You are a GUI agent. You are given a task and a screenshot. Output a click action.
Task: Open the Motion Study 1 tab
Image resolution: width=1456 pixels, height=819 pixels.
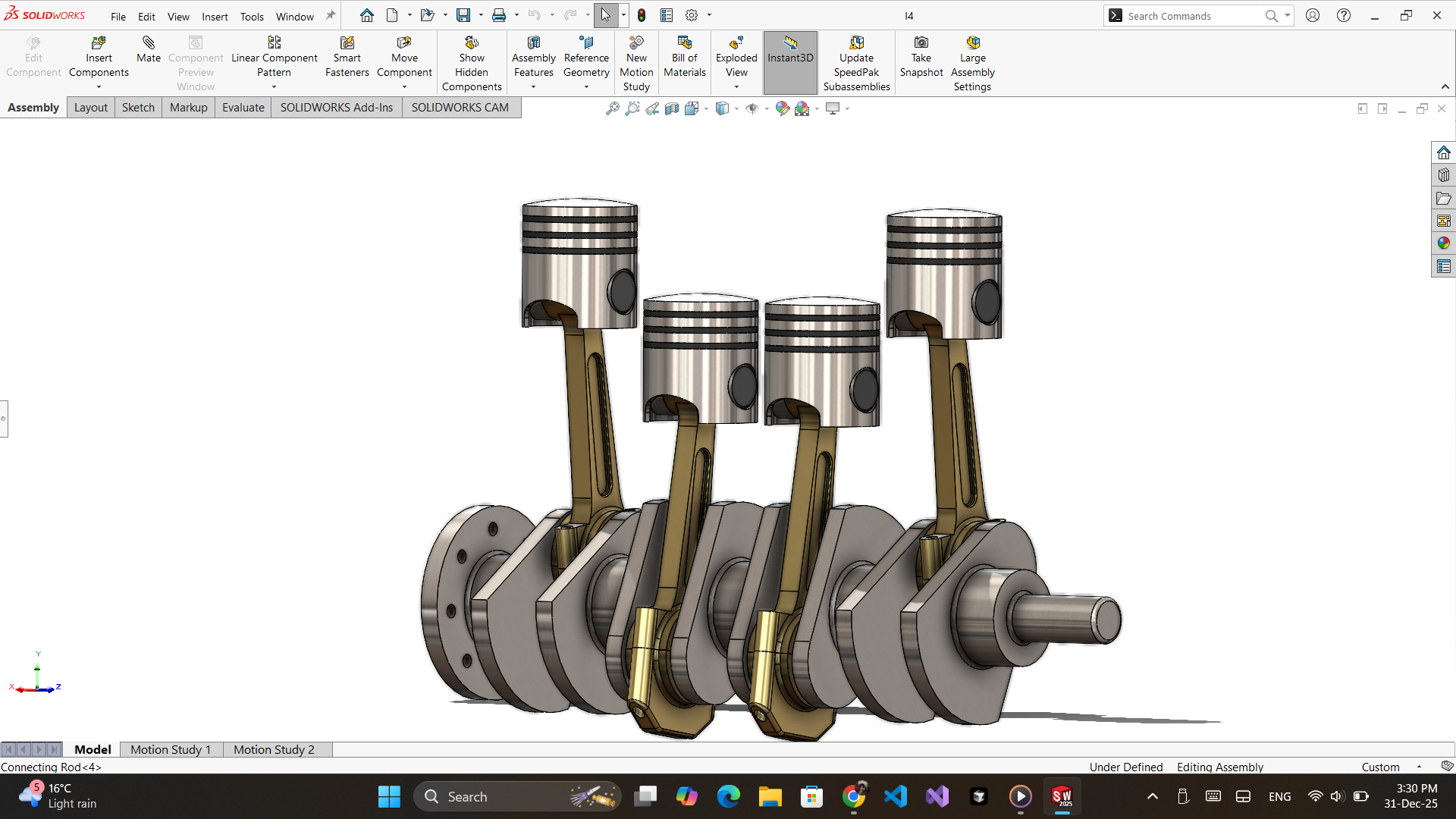pos(171,749)
